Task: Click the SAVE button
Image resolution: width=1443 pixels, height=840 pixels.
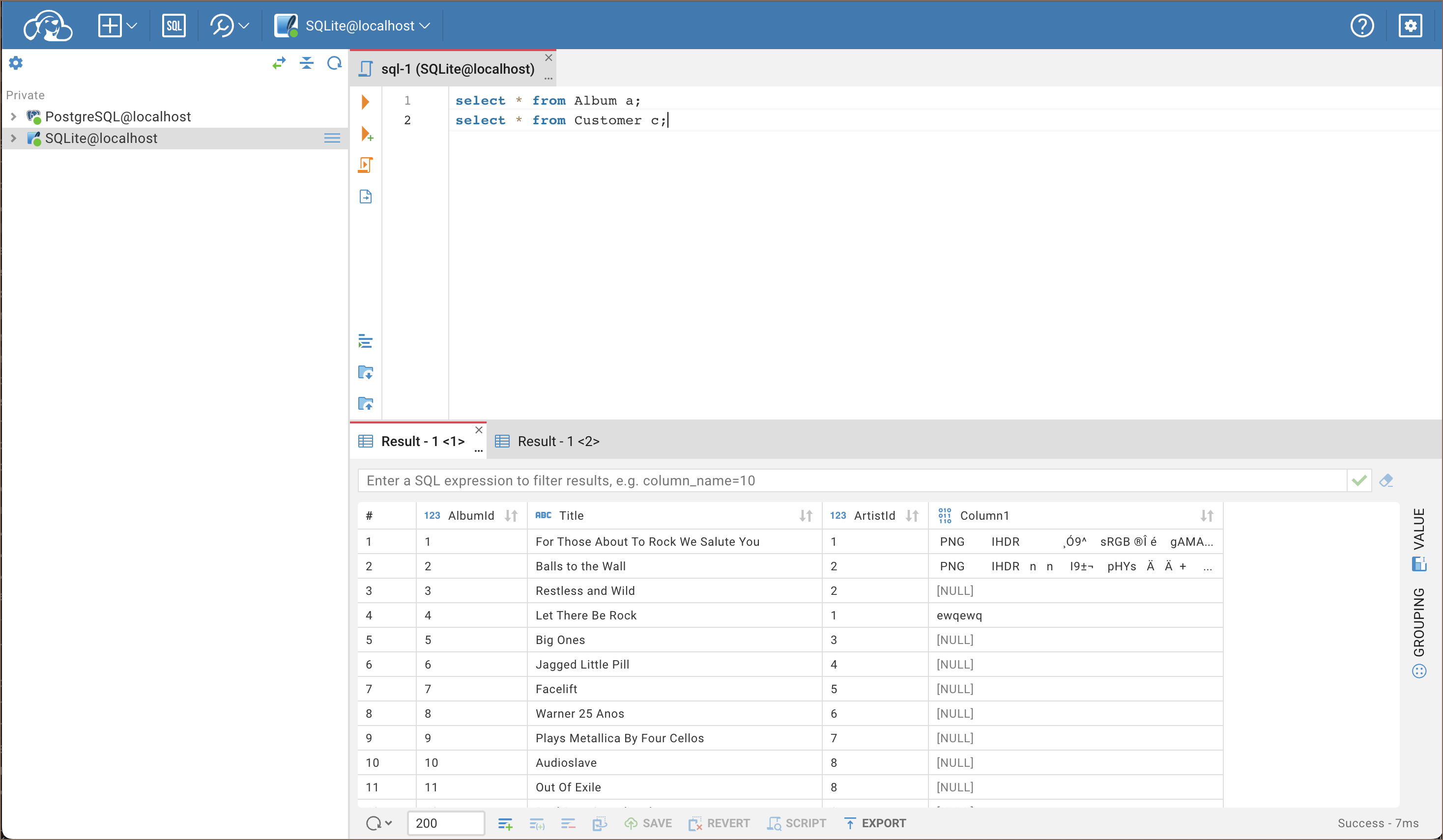Action: coord(648,823)
